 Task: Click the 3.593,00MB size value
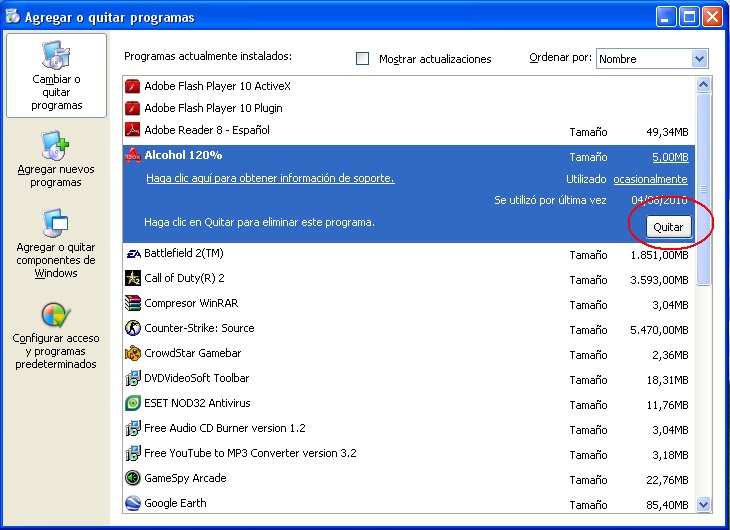coord(659,280)
